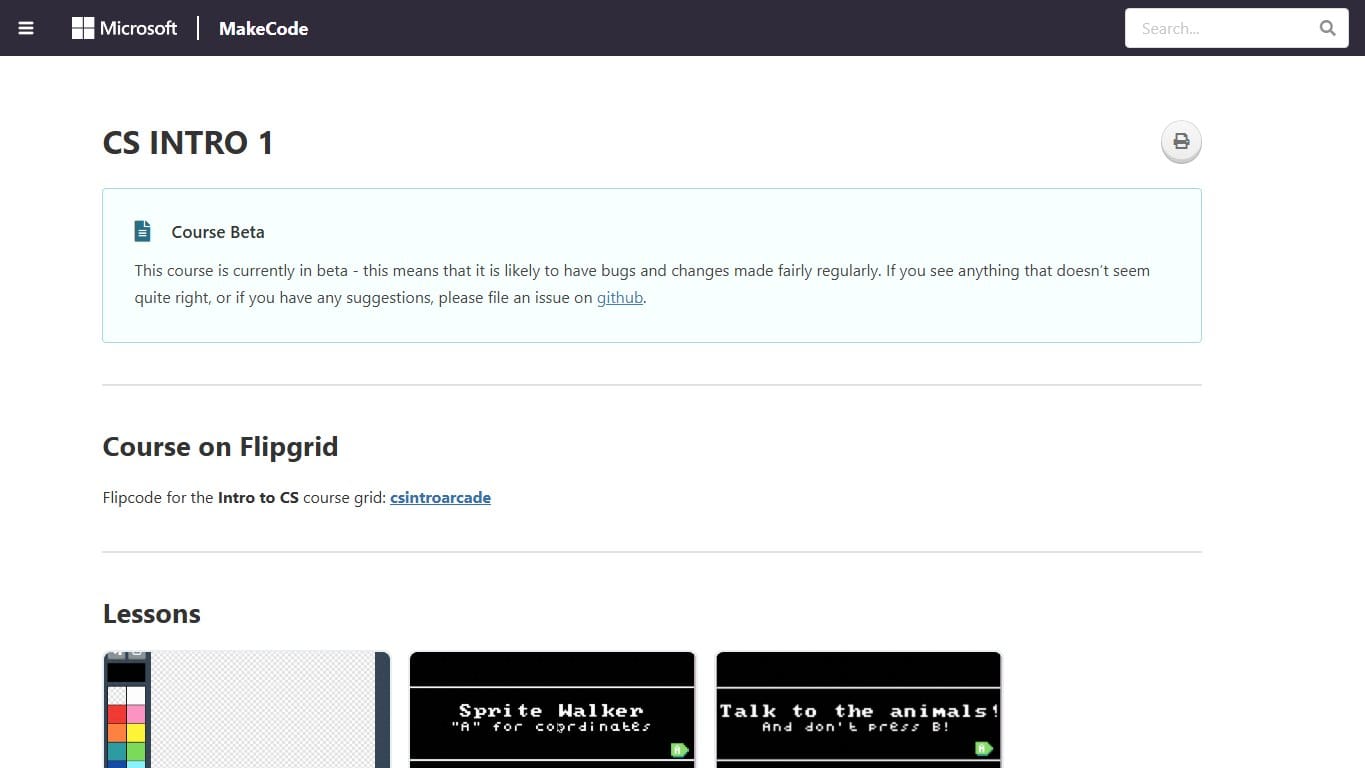
Task: Click the CS INTRO 1 heading
Action: coord(188,142)
